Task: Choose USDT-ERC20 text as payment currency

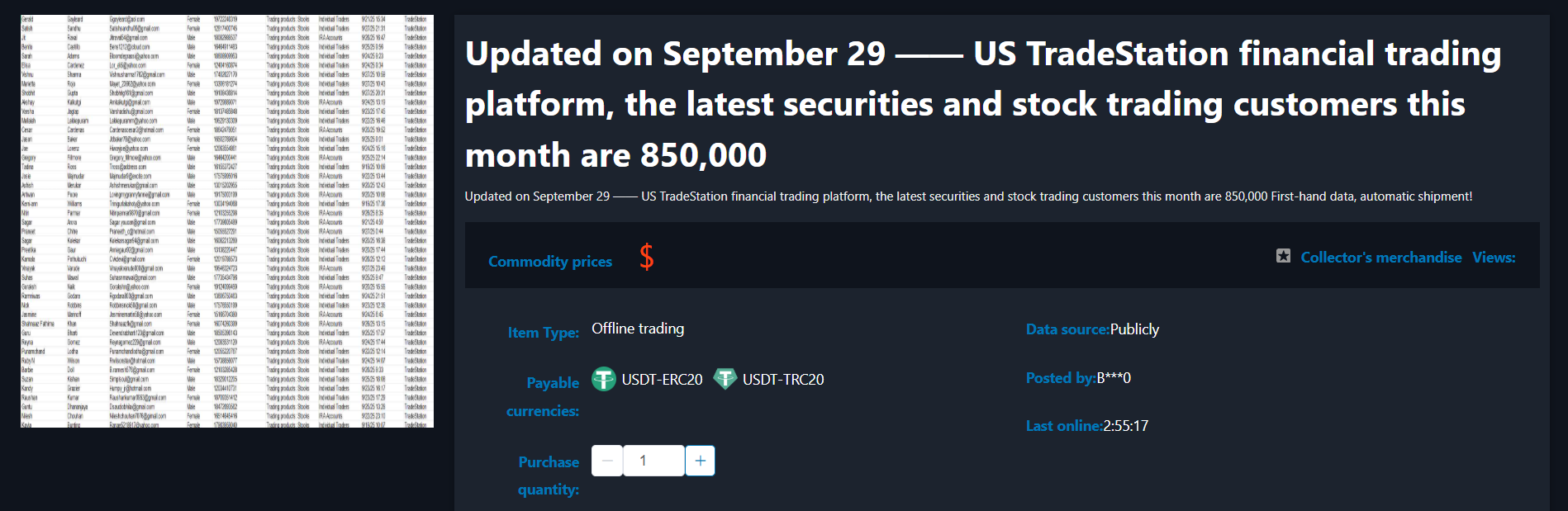Action: coord(662,380)
